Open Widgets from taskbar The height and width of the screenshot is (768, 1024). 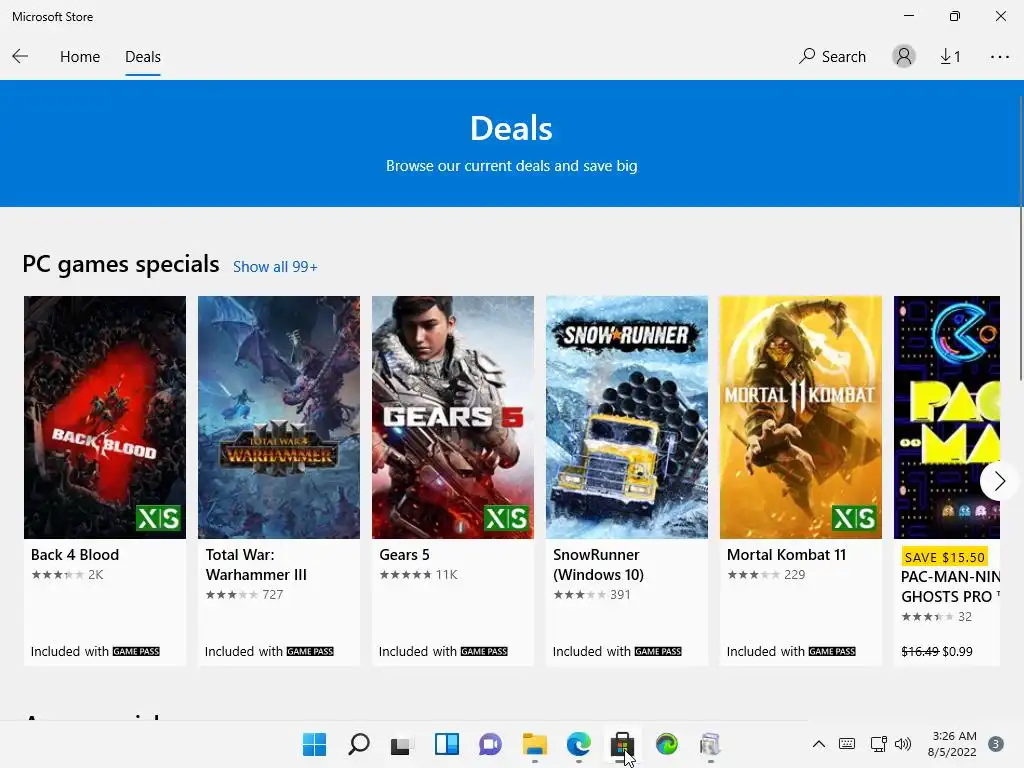click(447, 744)
